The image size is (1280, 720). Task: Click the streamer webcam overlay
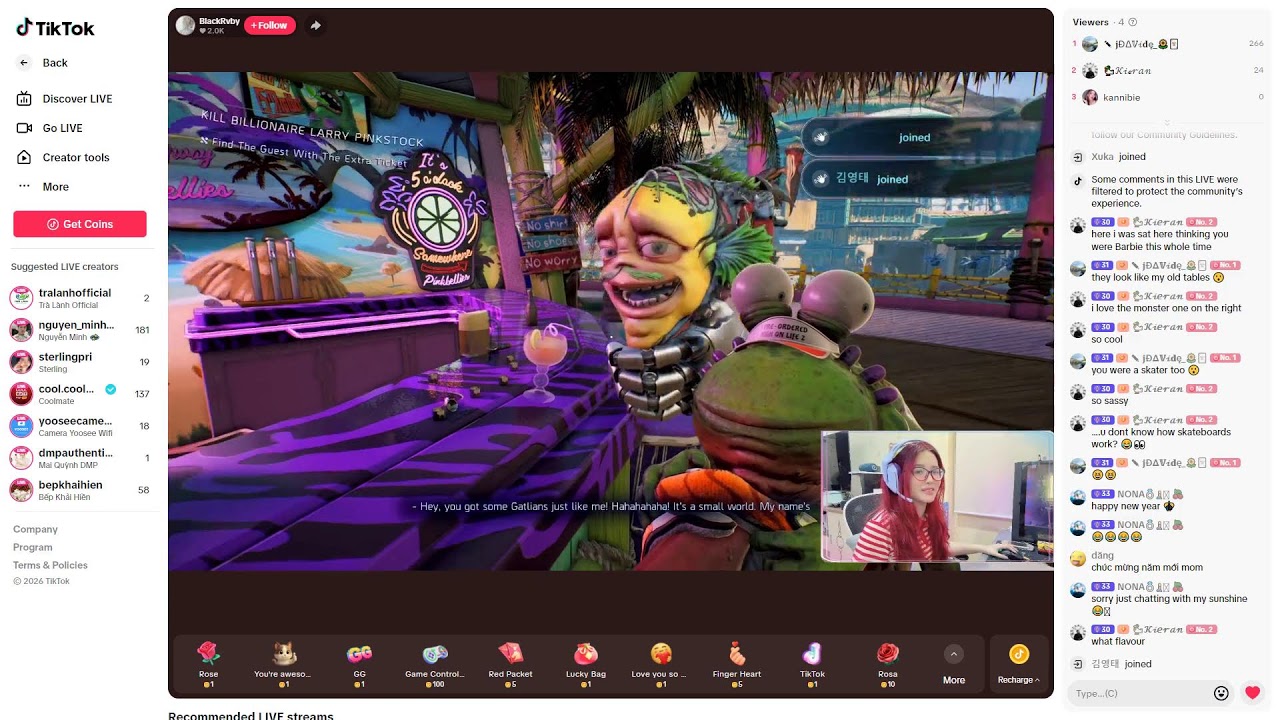937,497
